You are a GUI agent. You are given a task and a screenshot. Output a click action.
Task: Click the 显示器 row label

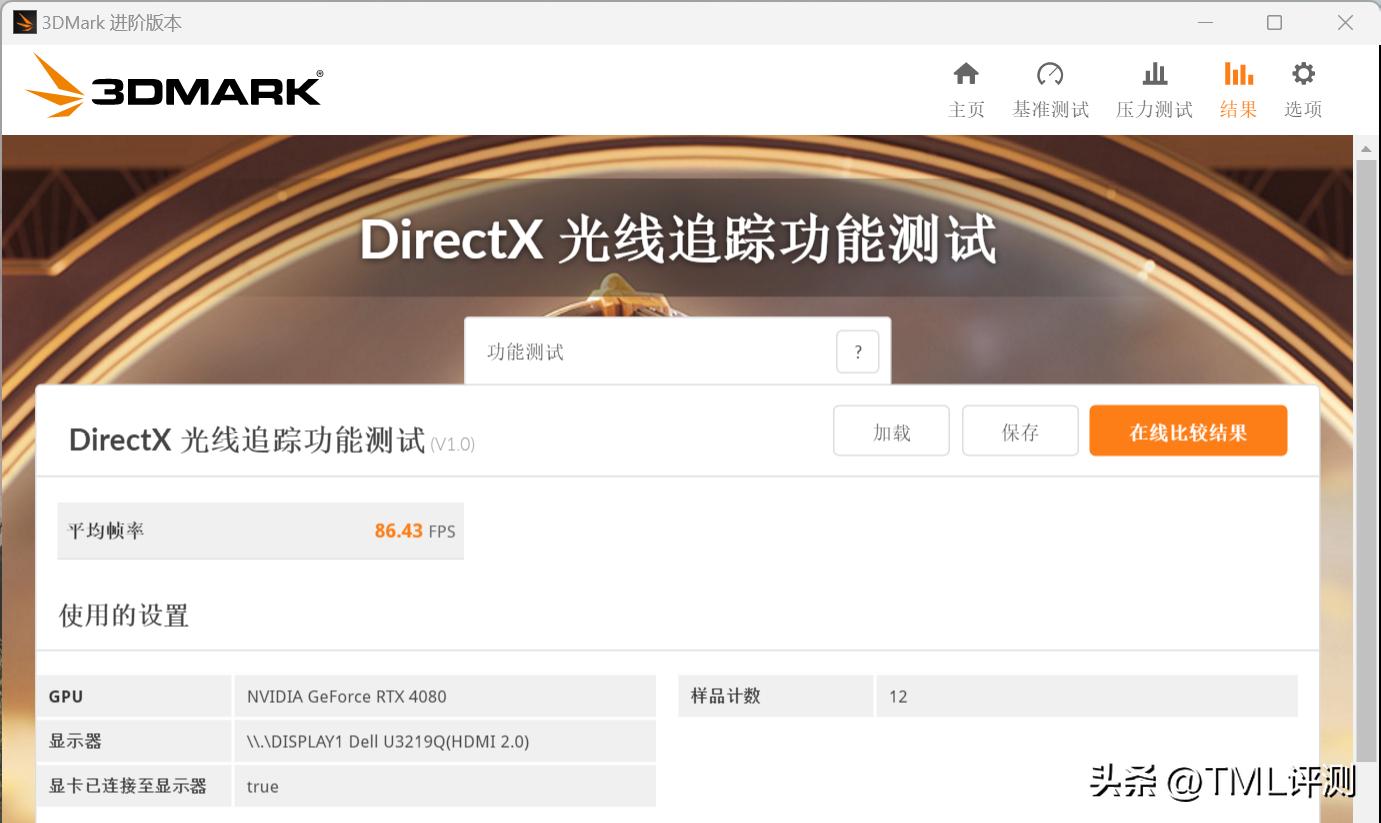75,741
